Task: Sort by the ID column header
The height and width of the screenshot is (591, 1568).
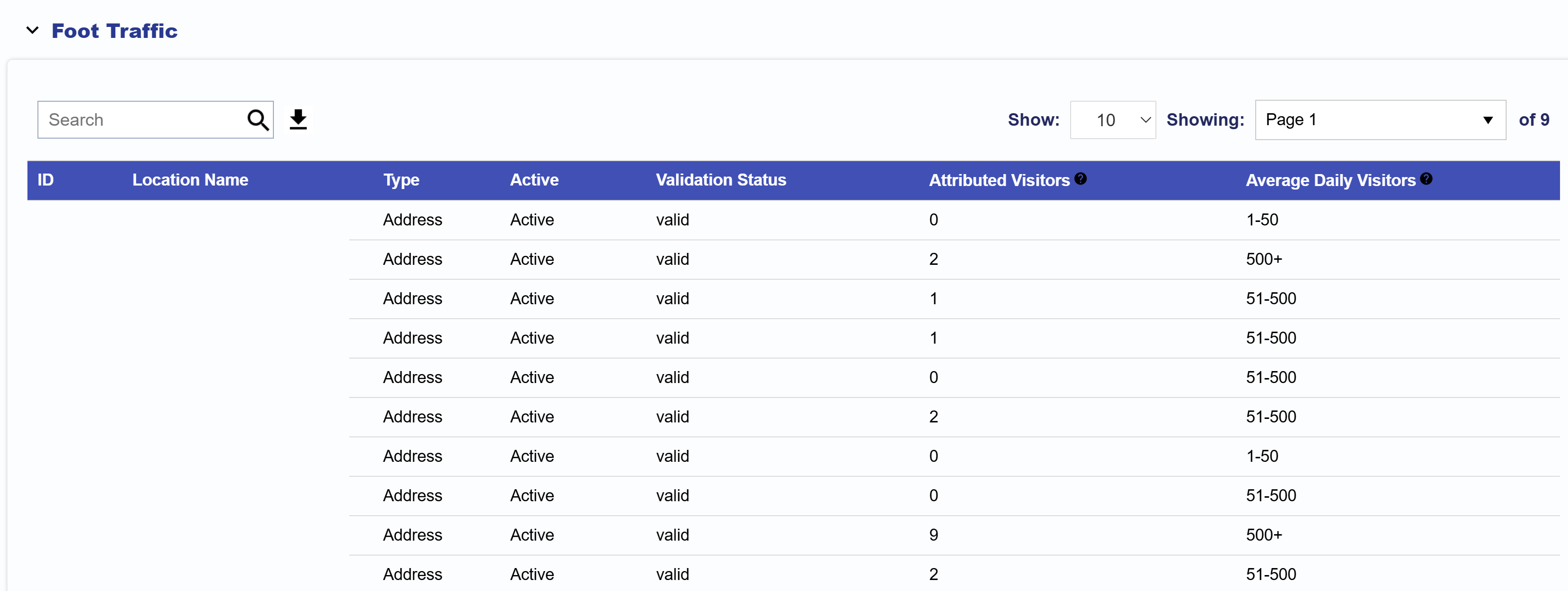Action: point(46,180)
